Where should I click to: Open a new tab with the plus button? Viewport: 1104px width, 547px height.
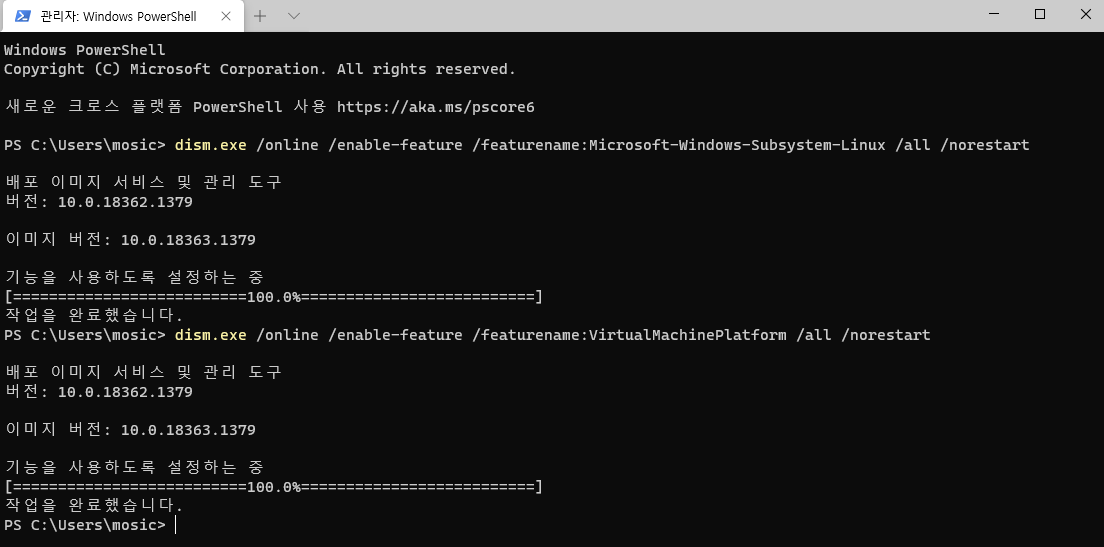260,15
